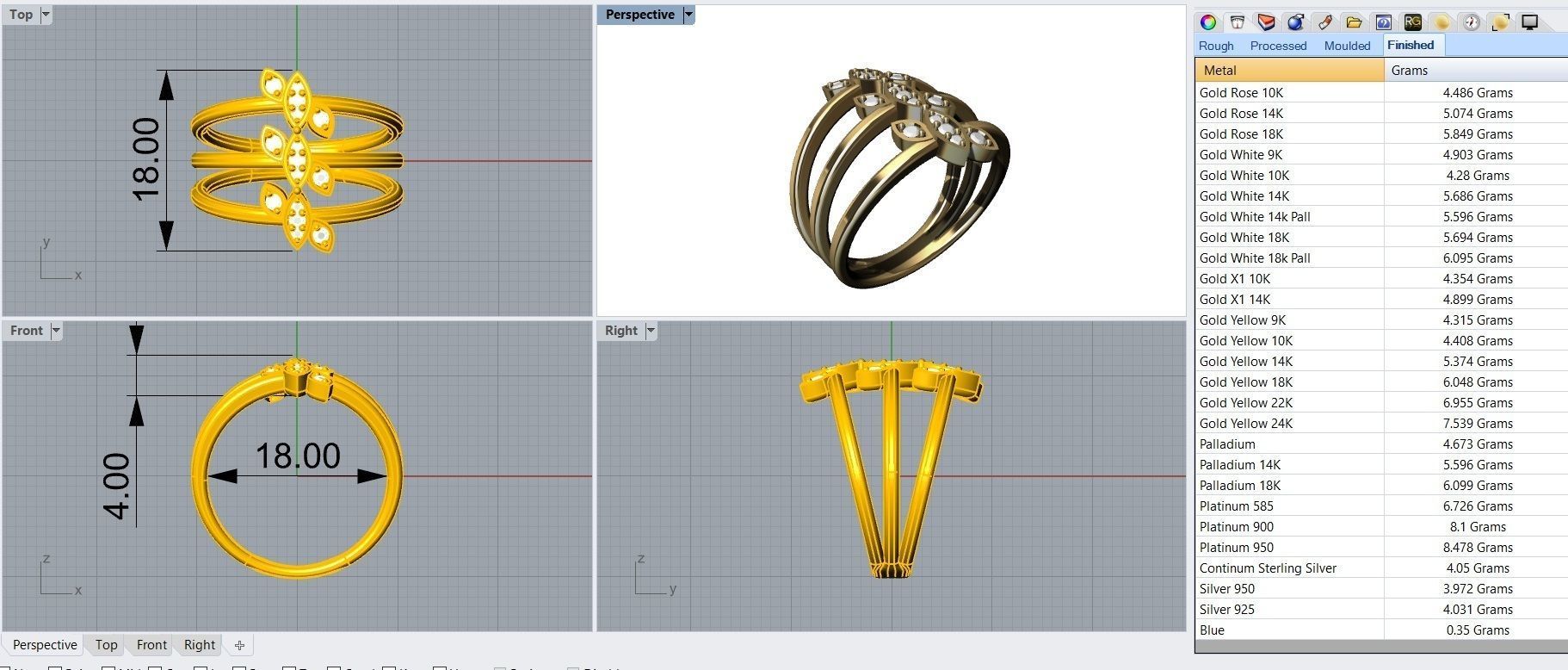Image resolution: width=1568 pixels, height=670 pixels.
Task: Select the Blue row
Action: coord(1381,630)
